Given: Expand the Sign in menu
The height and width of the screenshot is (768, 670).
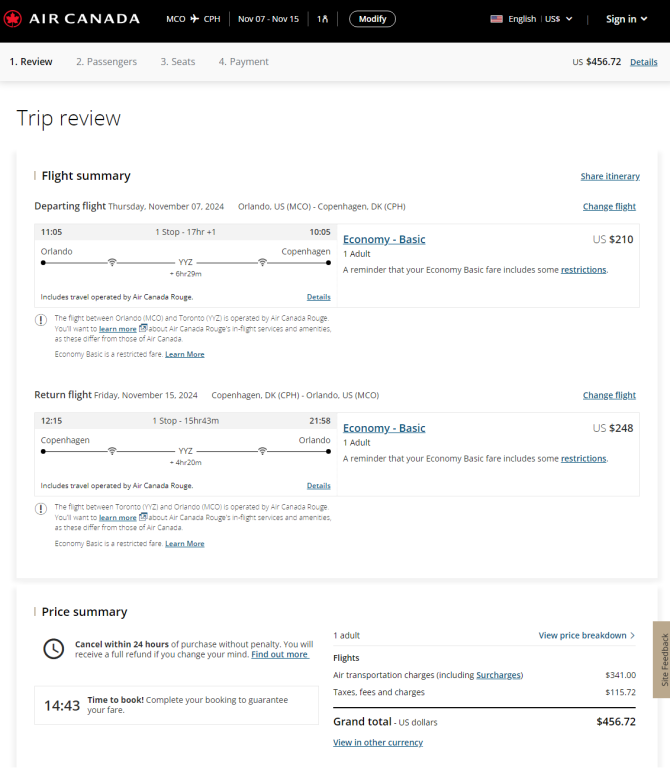Looking at the screenshot, I should point(626,19).
